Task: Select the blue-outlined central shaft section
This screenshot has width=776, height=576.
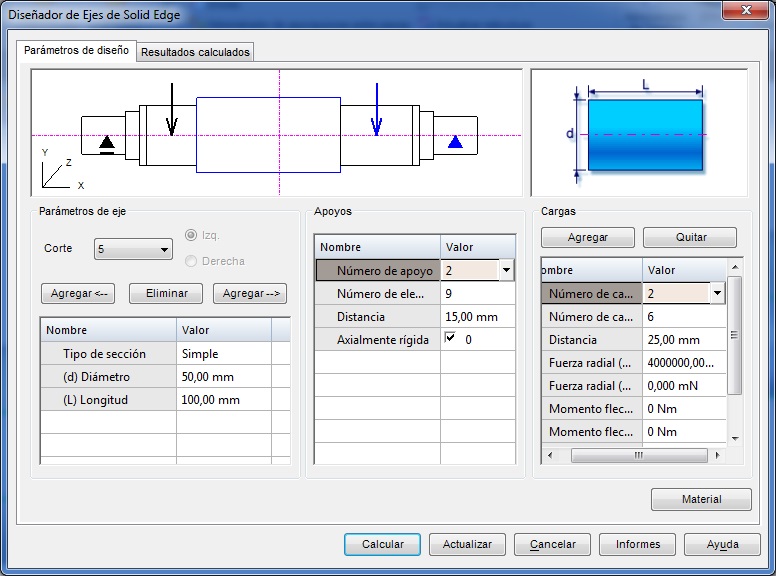Action: pyautogui.click(x=268, y=135)
